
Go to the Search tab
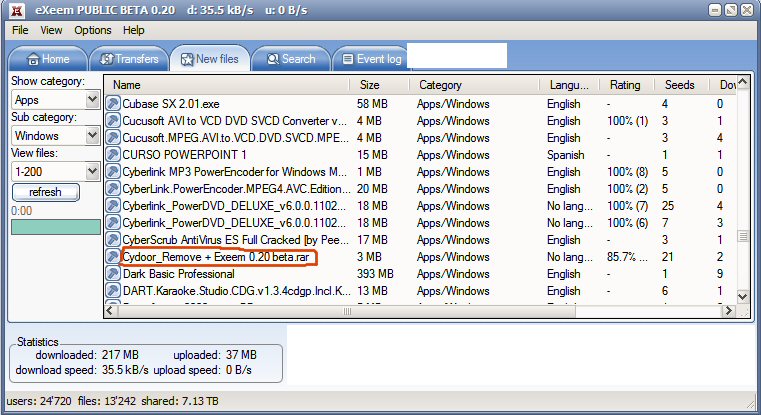(x=291, y=59)
